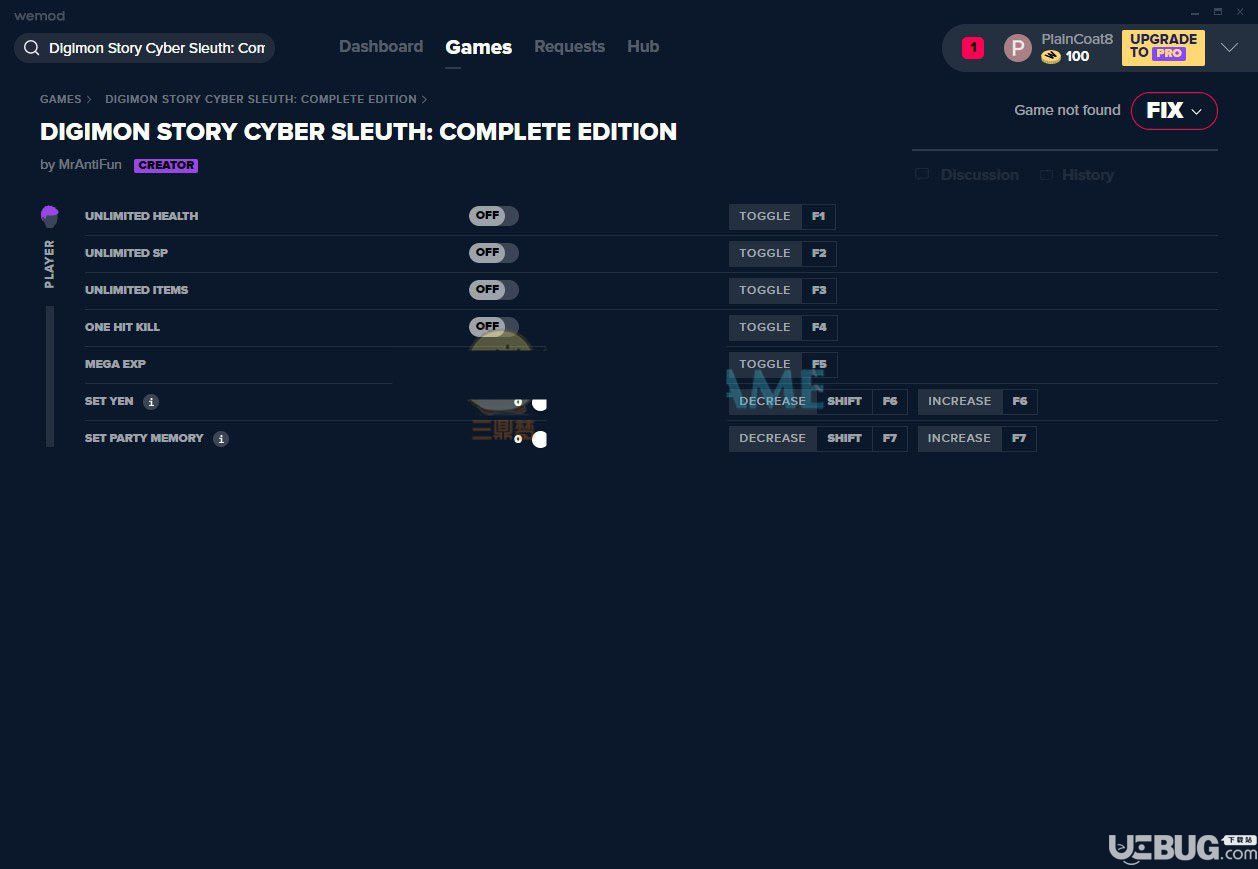
Task: Click the Toggle F2 hotkey for Unlimited SP
Action: pos(782,253)
